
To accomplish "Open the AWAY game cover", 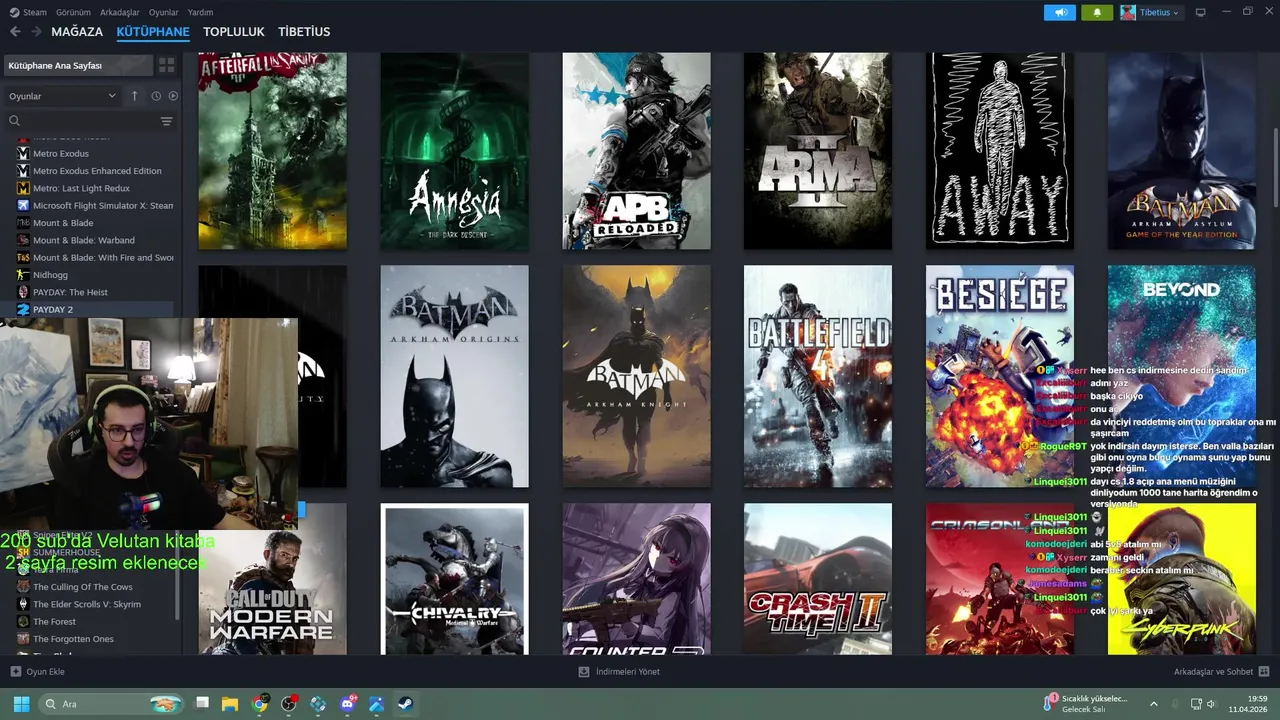I will tap(1000, 151).
